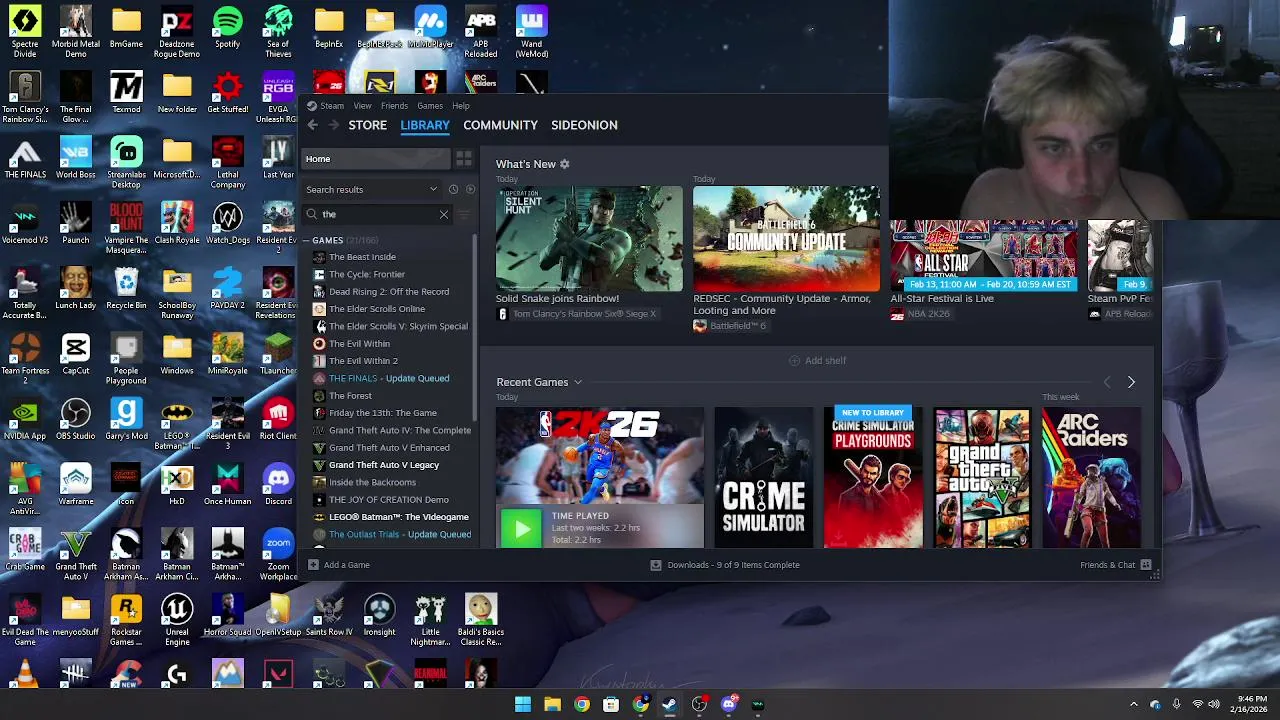
Task: Open Crime Simulator Playgrounds tile
Action: click(873, 478)
